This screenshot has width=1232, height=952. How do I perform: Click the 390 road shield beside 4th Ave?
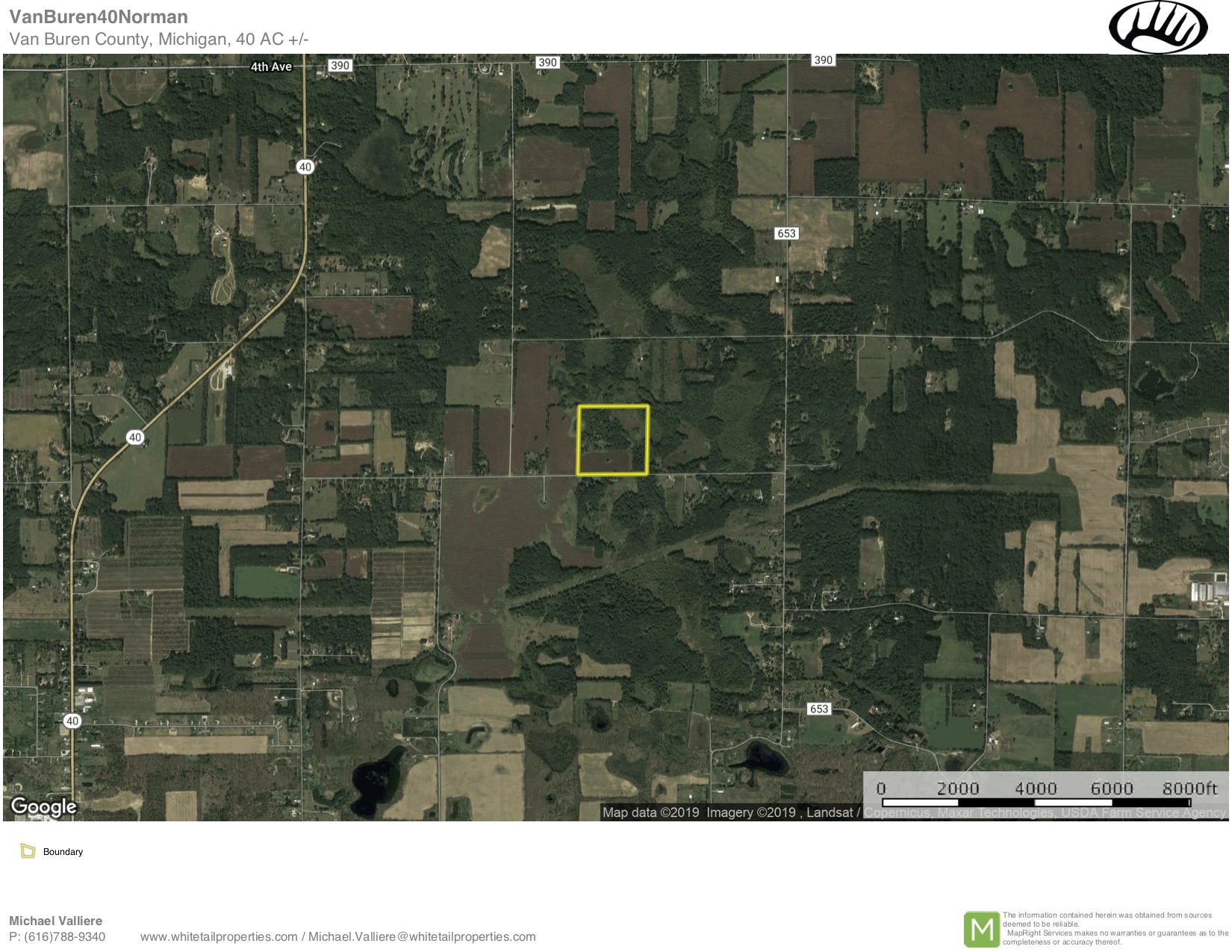(x=340, y=66)
